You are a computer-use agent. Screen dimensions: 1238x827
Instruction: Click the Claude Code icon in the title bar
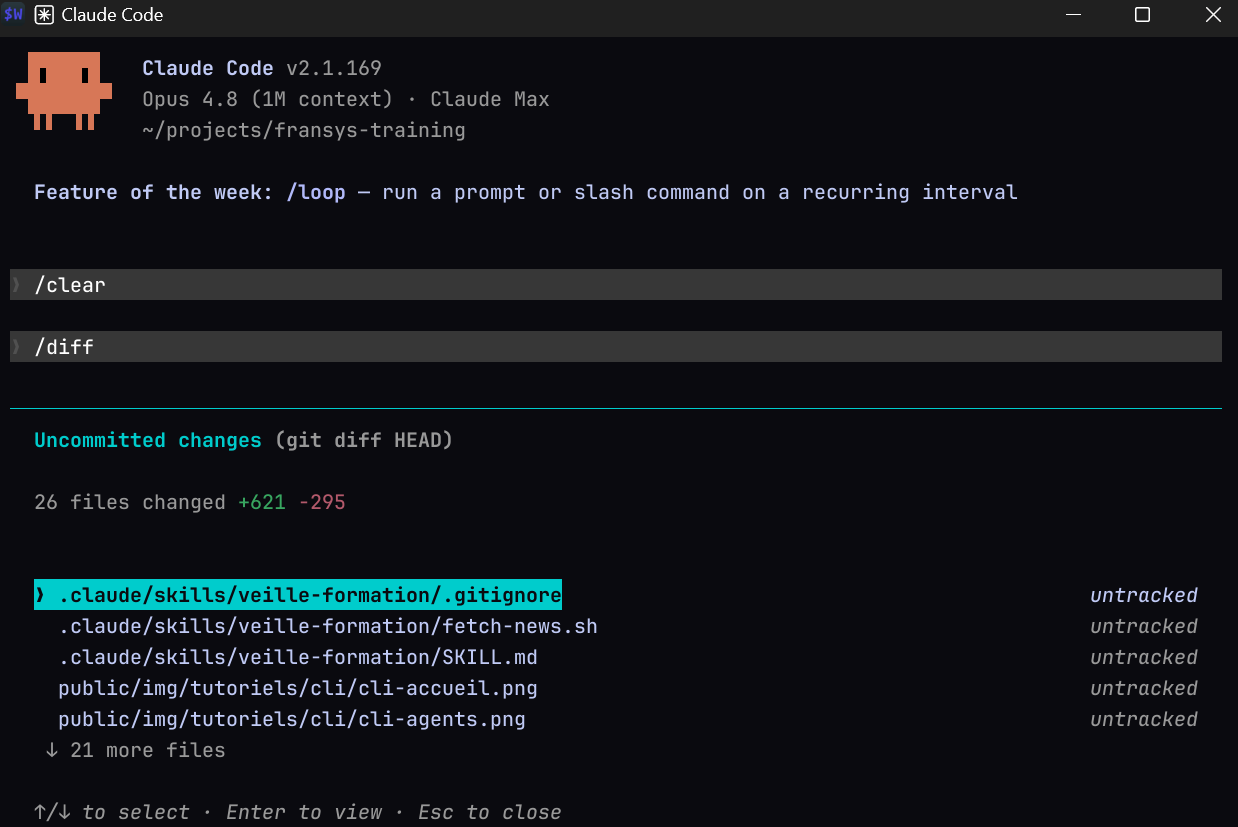(x=44, y=15)
